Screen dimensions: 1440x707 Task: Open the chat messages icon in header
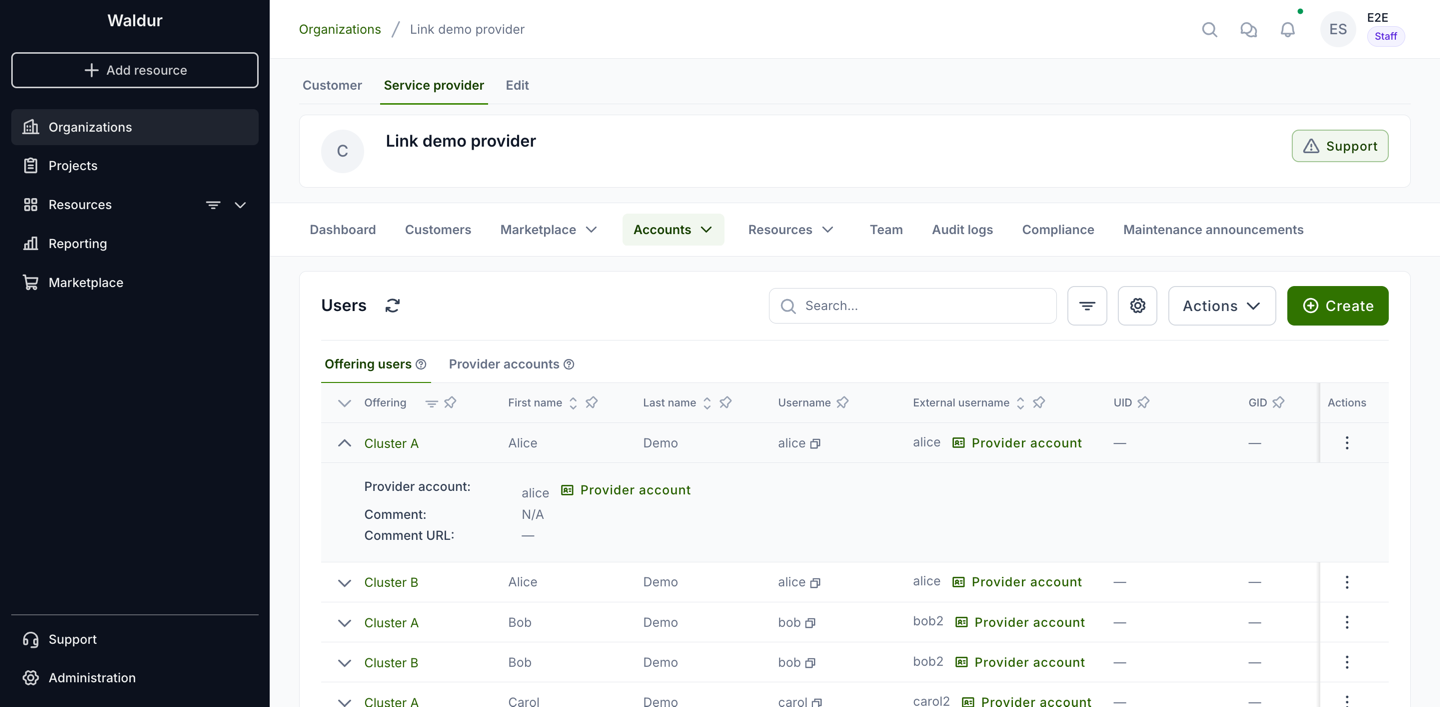1248,30
